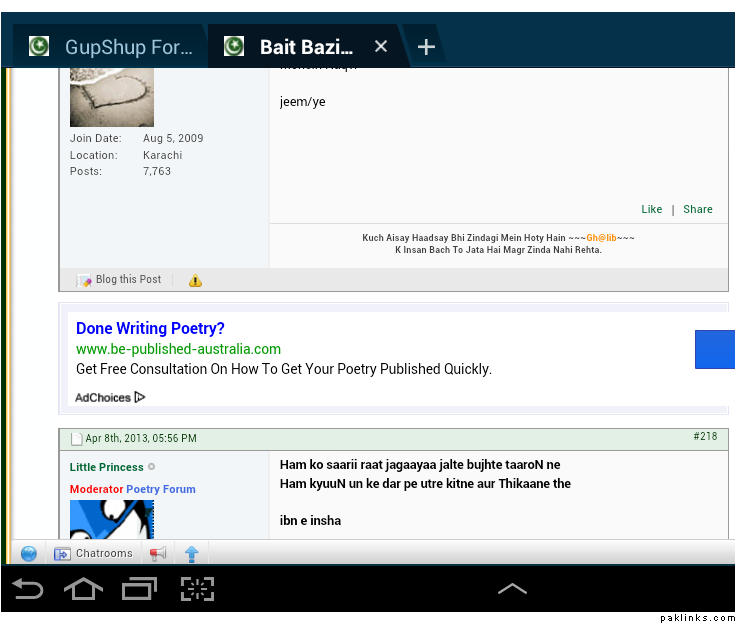Tap the Android back button
The width and height of the screenshot is (736, 624).
[28, 589]
